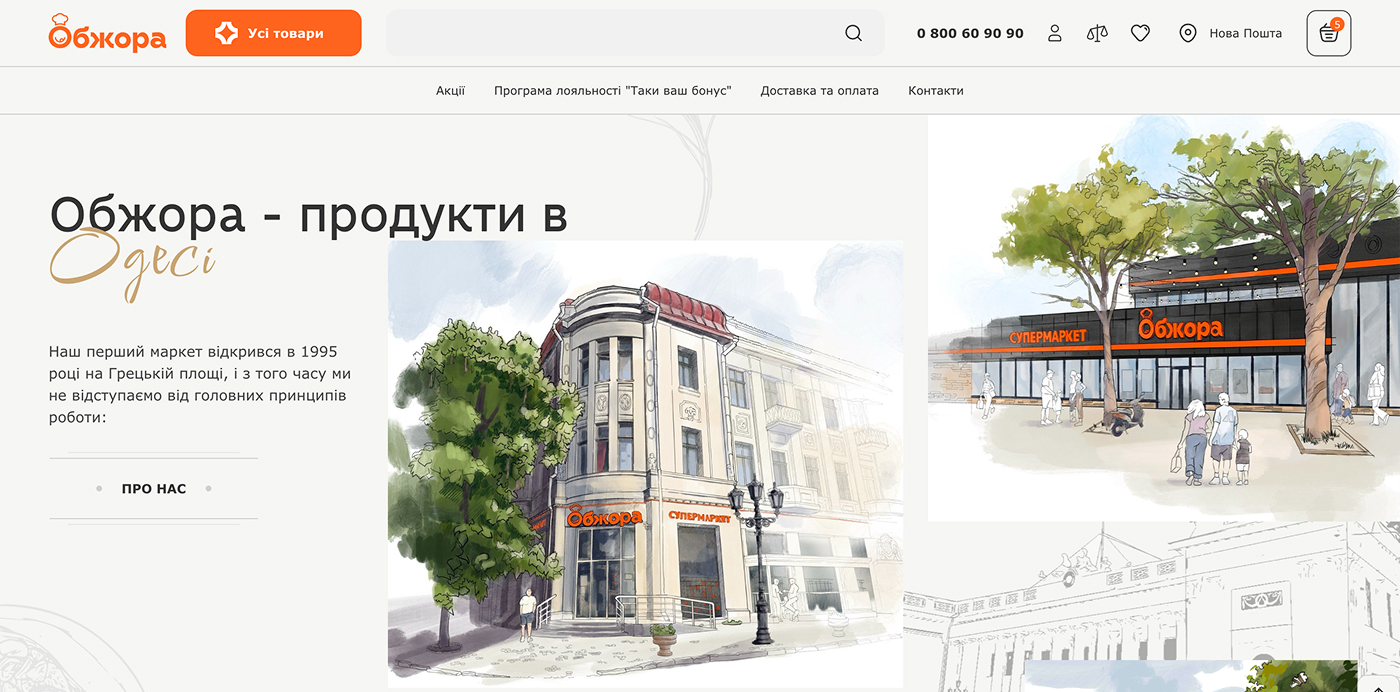Image resolution: width=1400 pixels, height=692 pixels.
Task: Select Нова Пошта delivery option
Action: click(x=1245, y=33)
